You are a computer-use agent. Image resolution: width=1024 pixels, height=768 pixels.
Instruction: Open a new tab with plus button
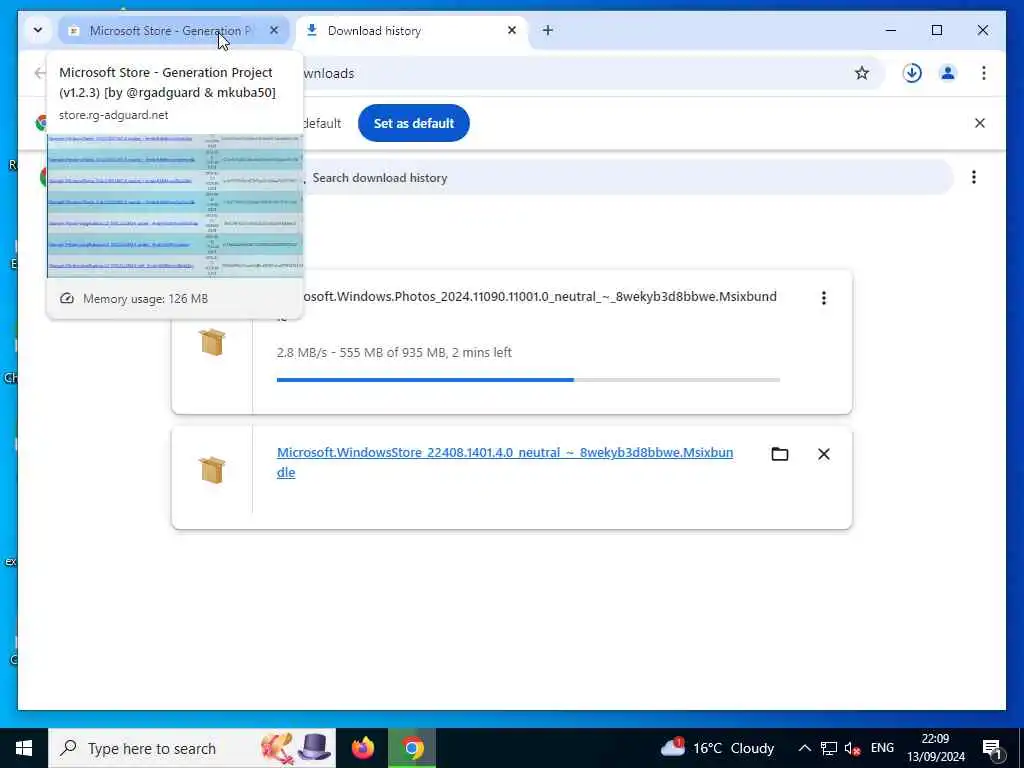click(548, 30)
